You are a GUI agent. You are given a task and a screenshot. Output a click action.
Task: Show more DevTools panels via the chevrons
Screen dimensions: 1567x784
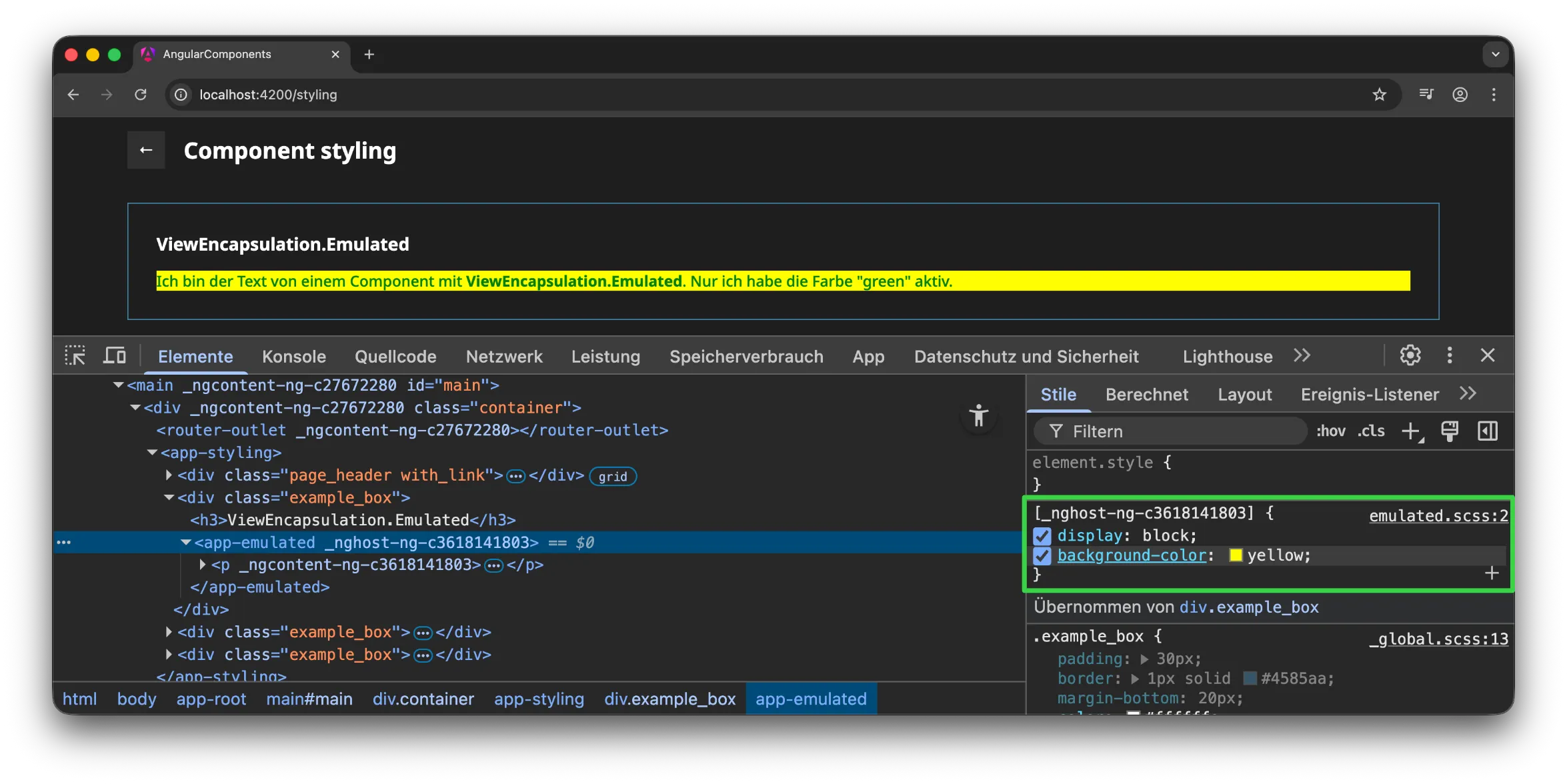coord(1302,355)
